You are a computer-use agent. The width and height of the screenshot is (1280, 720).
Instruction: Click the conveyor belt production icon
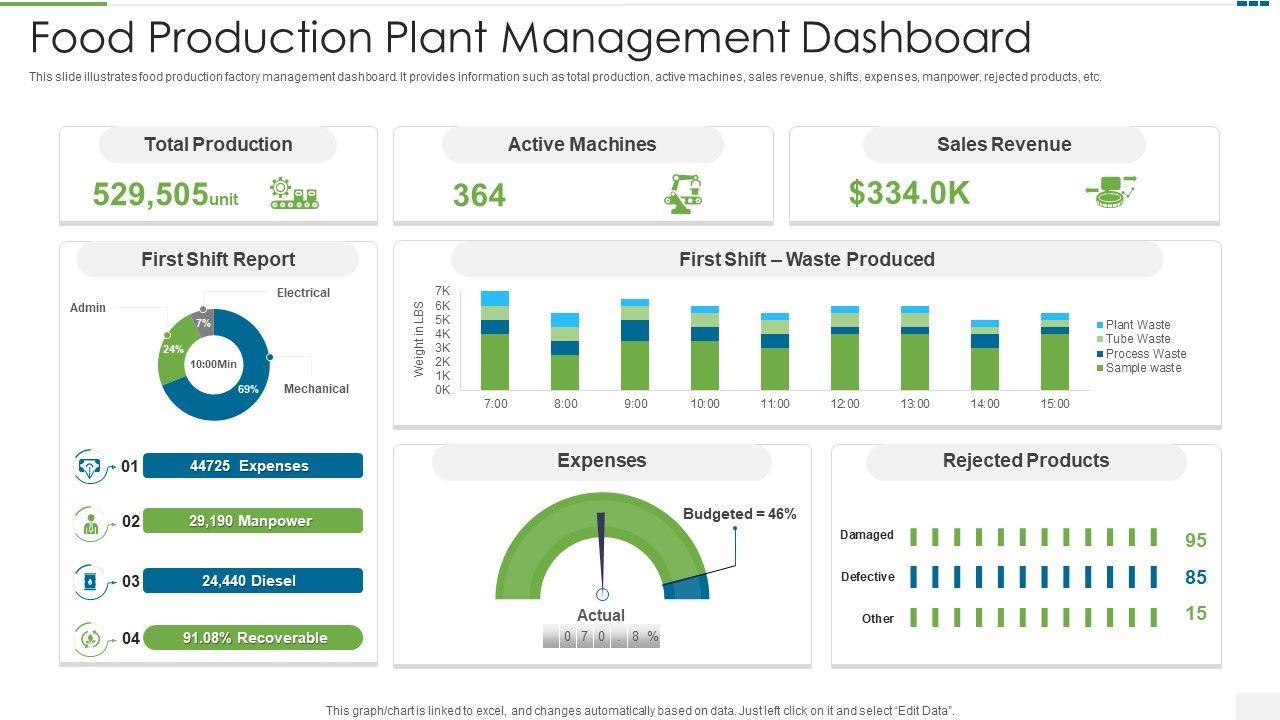coord(294,193)
